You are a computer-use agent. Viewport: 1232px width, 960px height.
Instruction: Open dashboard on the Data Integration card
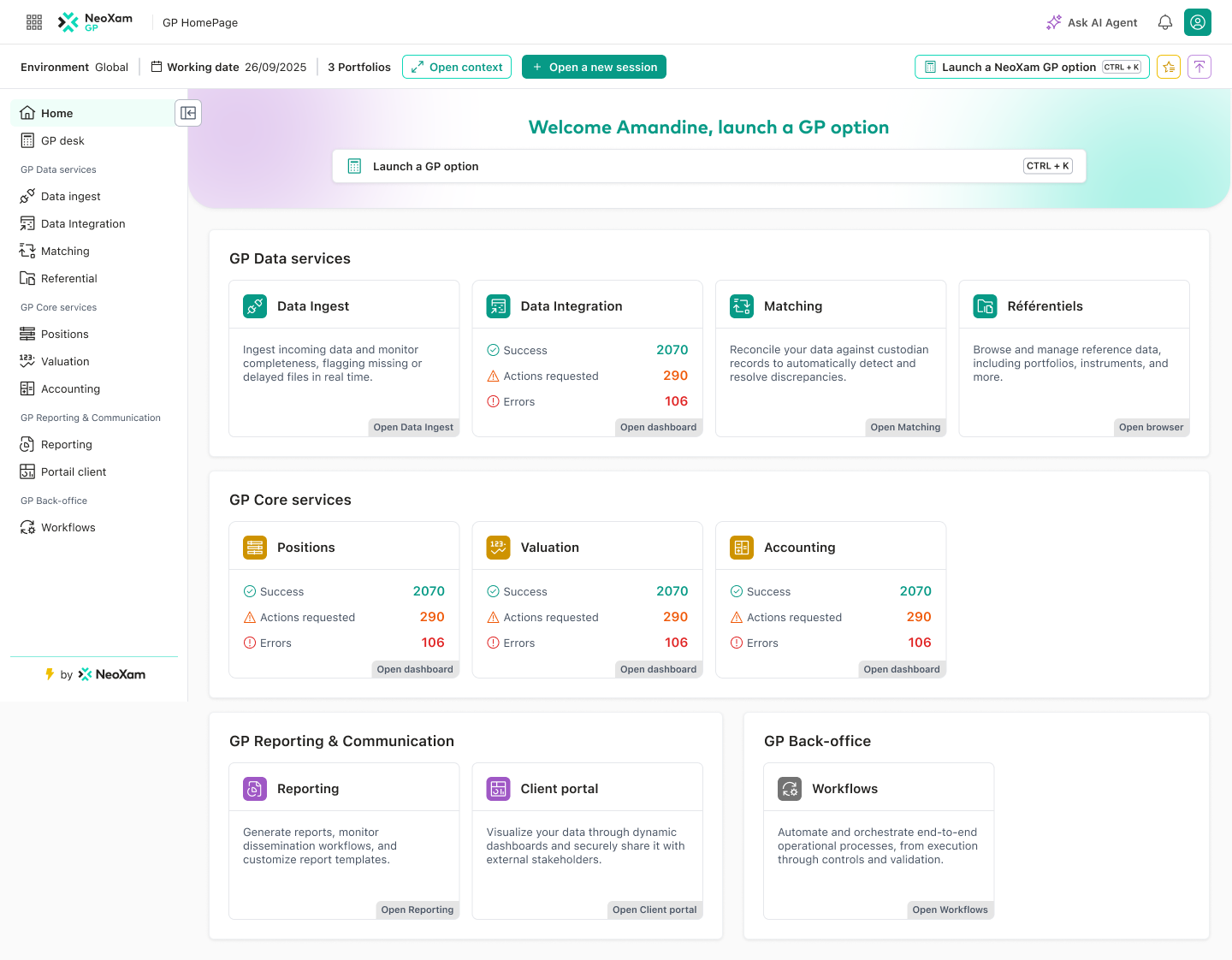coord(658,427)
